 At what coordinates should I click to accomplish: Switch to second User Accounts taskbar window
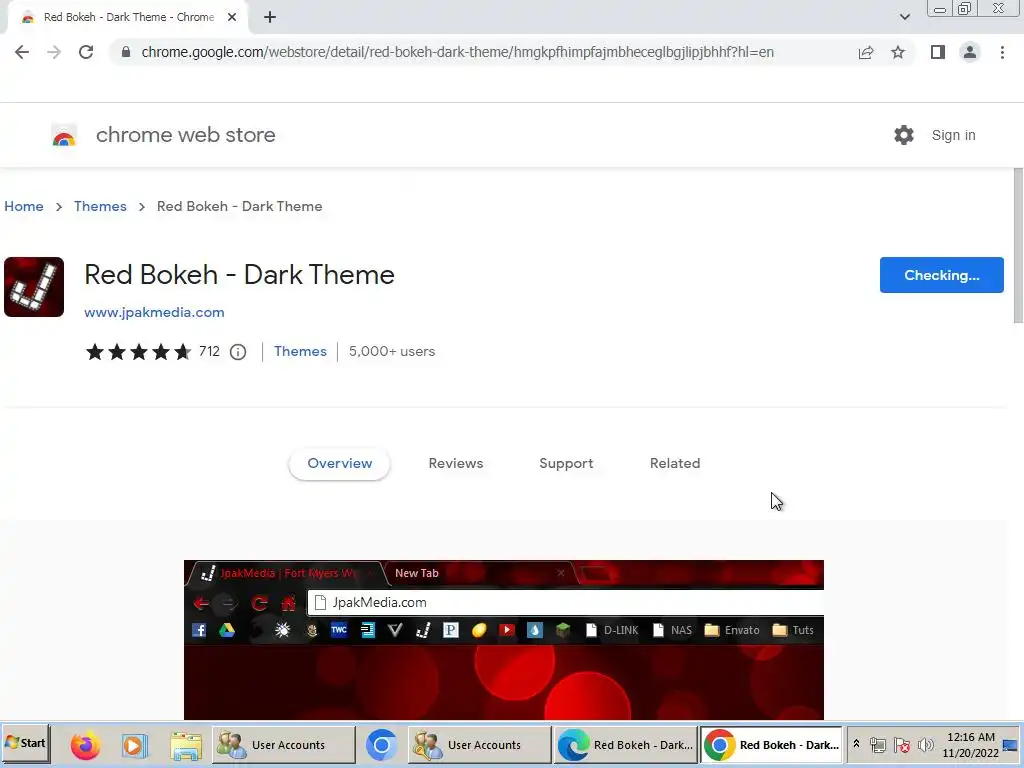tap(480, 744)
